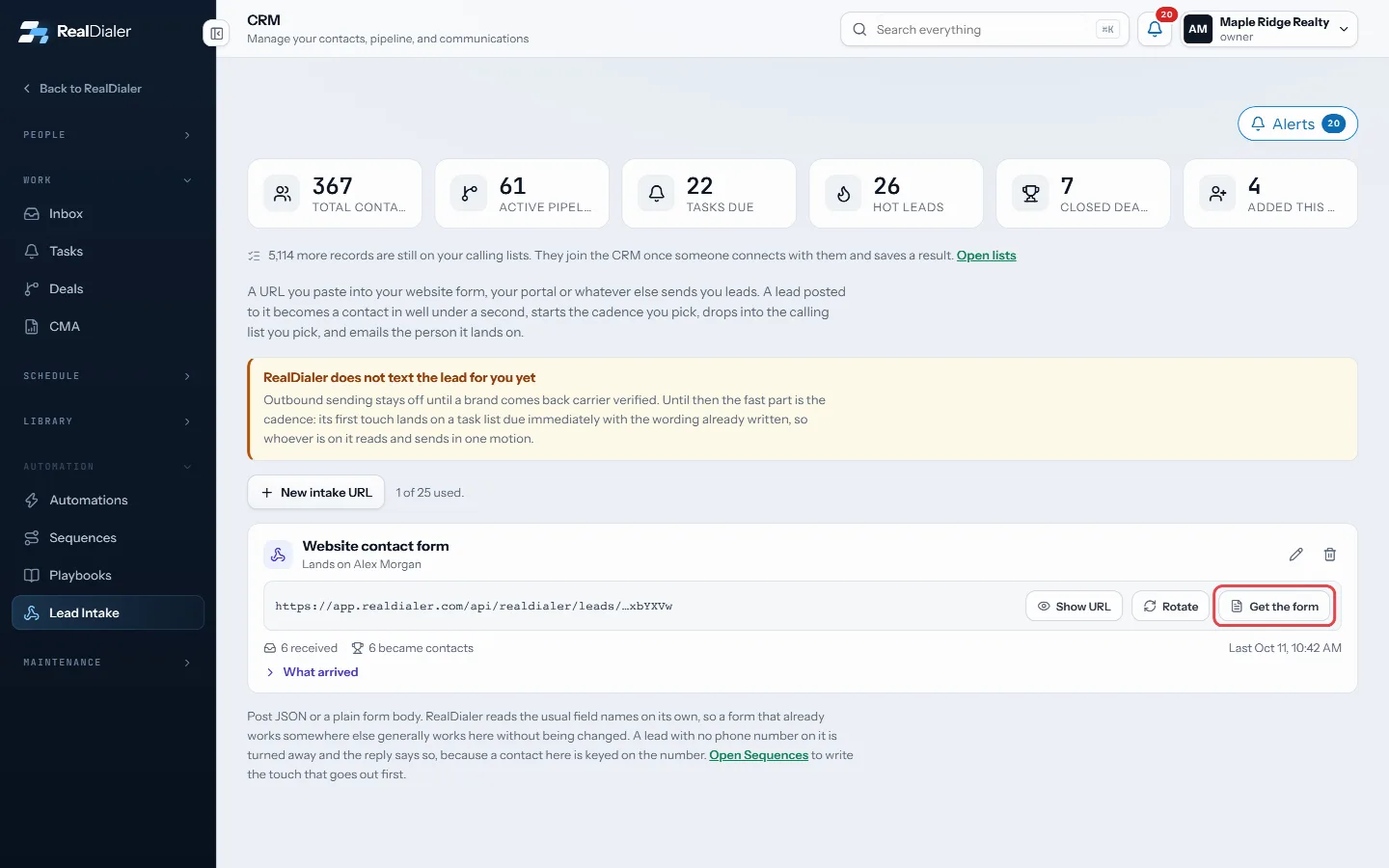Select Lead Intake in the sidebar
Screen dimensions: 1389x868
tap(108, 613)
